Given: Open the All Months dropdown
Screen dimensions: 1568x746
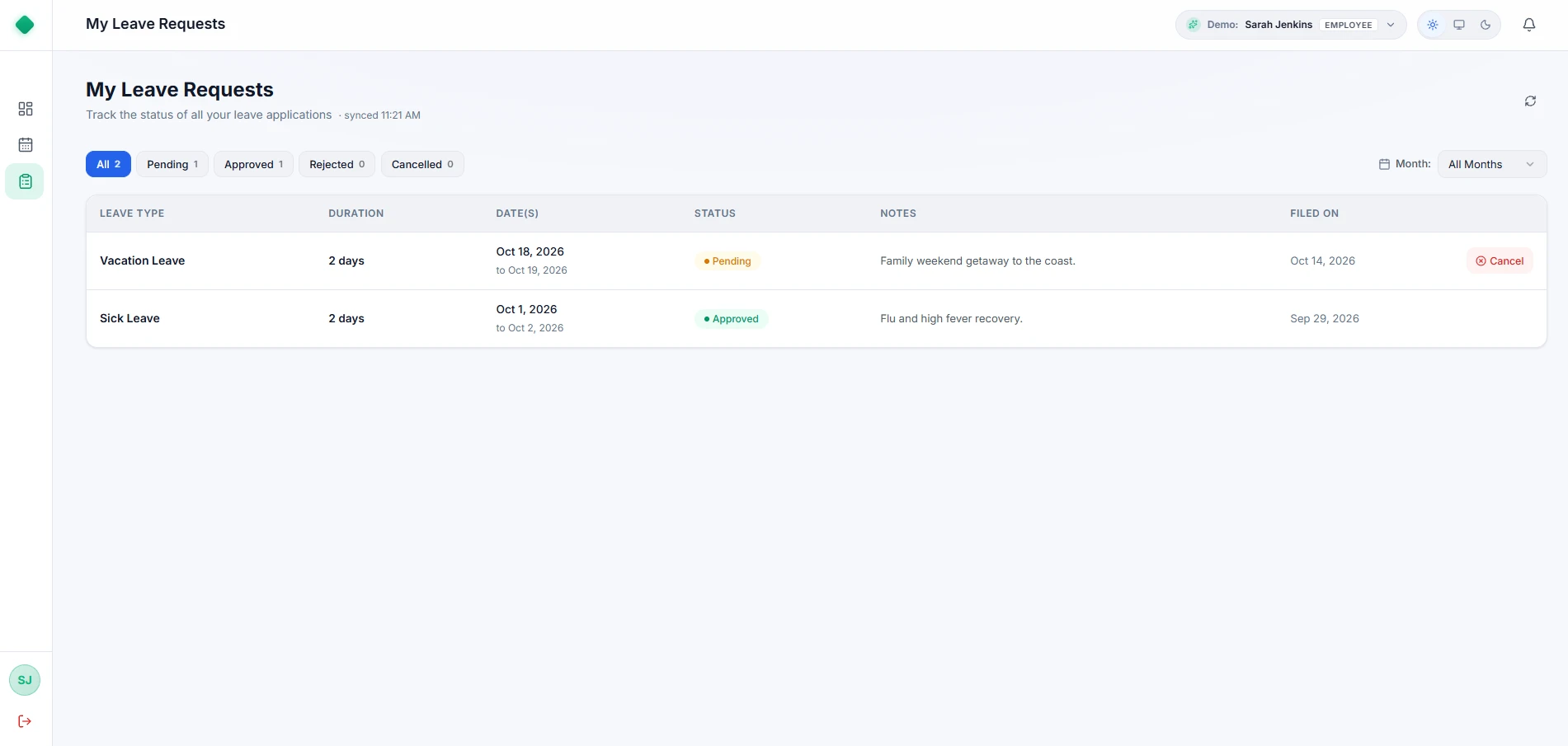Looking at the screenshot, I should pyautogui.click(x=1492, y=164).
